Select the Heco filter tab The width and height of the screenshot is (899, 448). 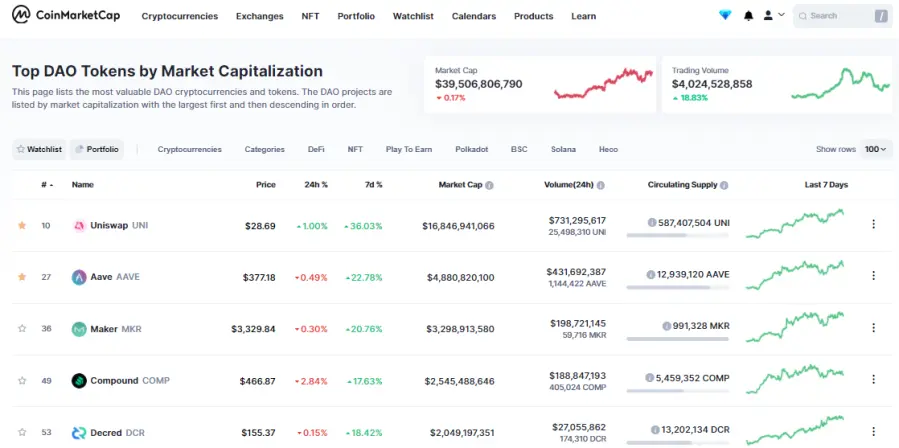click(x=608, y=149)
